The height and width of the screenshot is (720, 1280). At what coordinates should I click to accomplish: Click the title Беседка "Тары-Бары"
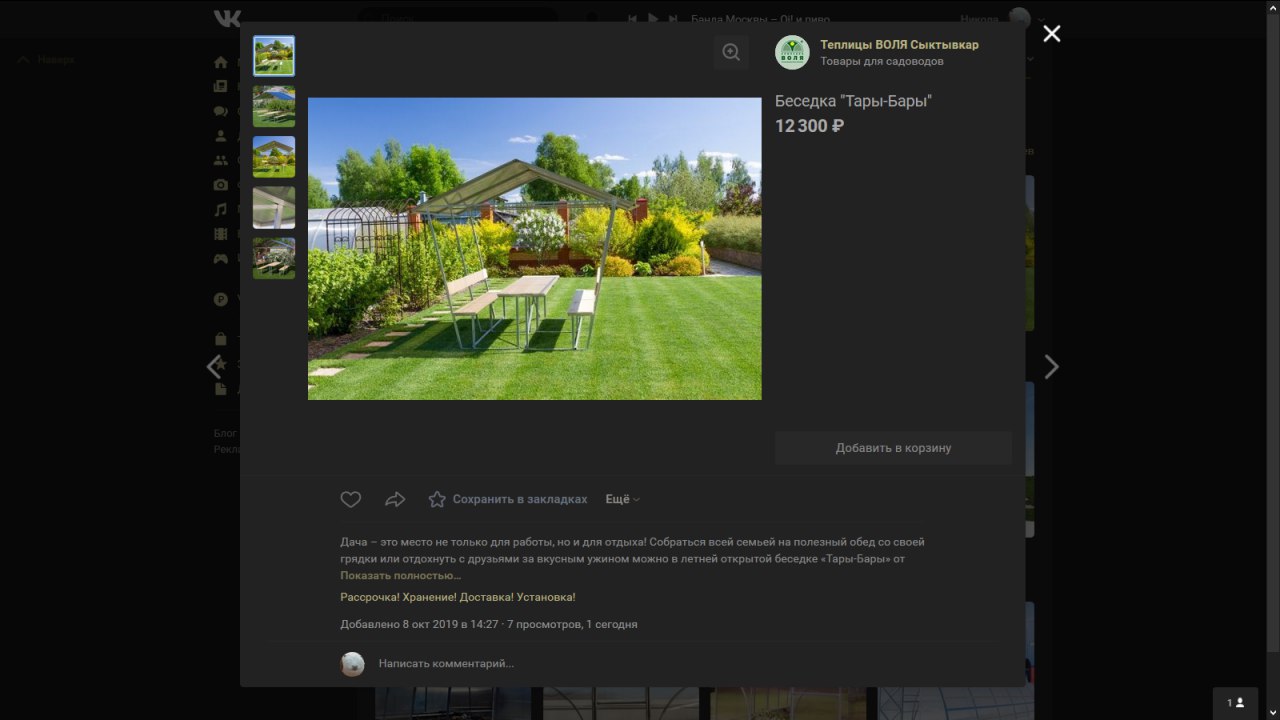pos(853,101)
